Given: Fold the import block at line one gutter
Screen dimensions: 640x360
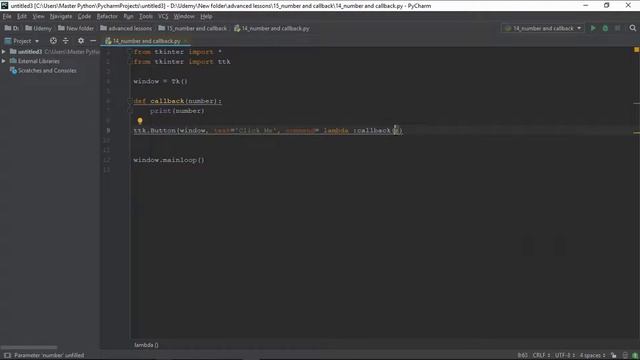Looking at the screenshot, I should coord(131,52).
